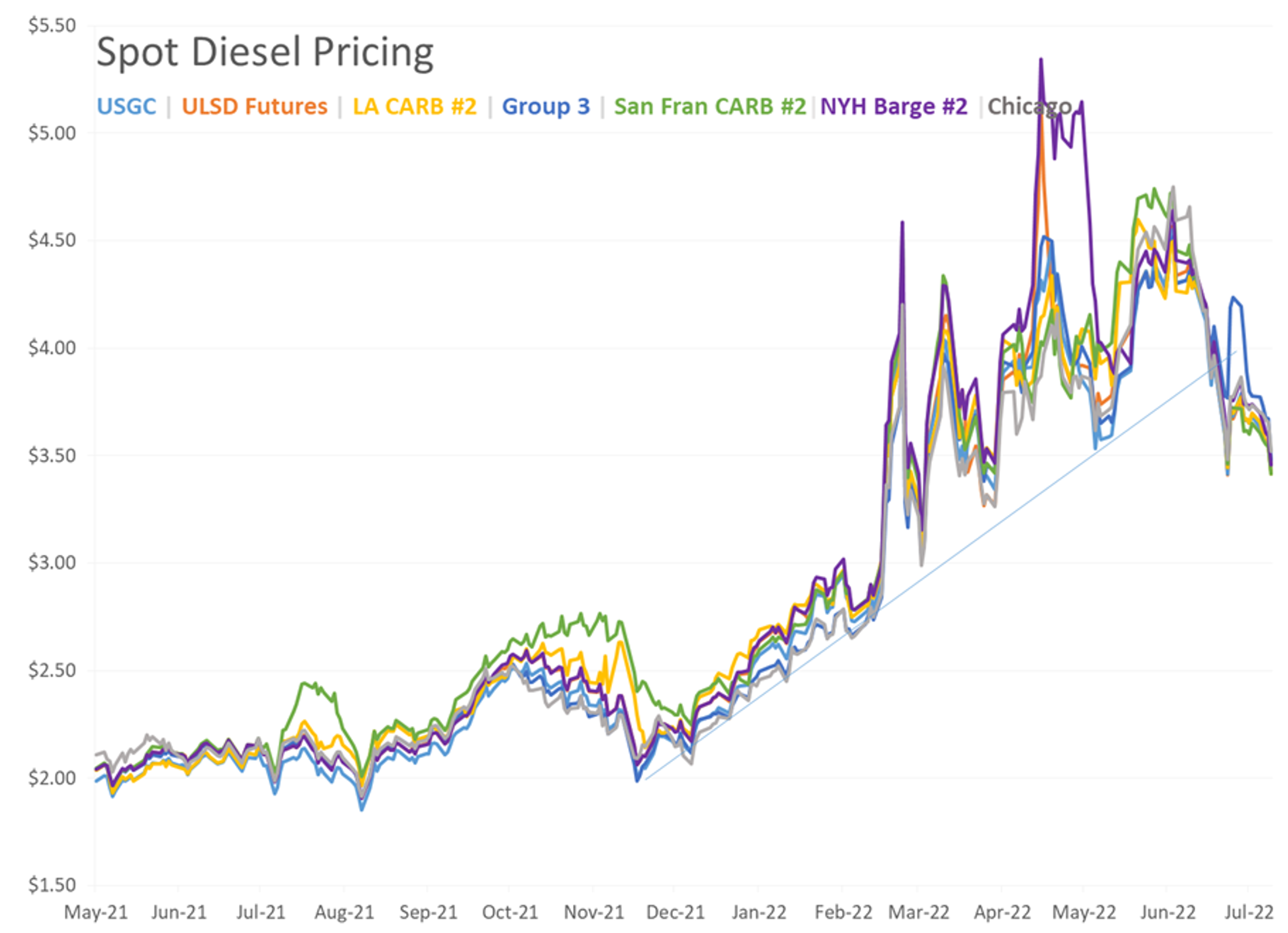This screenshot has width=1288, height=933.
Task: Click the Mar-22 x-axis label
Action: point(918,913)
